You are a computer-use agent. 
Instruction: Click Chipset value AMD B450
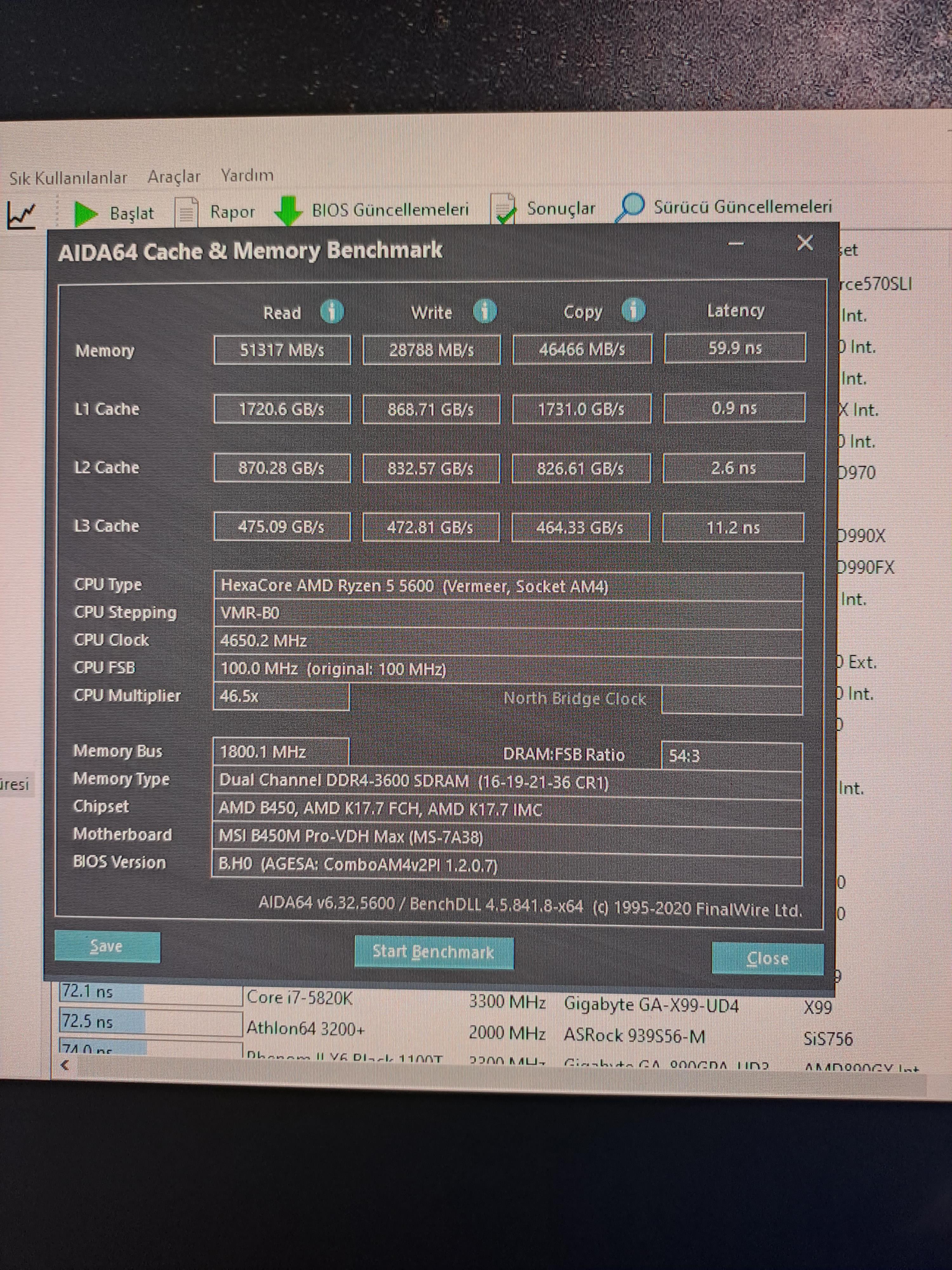tap(507, 810)
